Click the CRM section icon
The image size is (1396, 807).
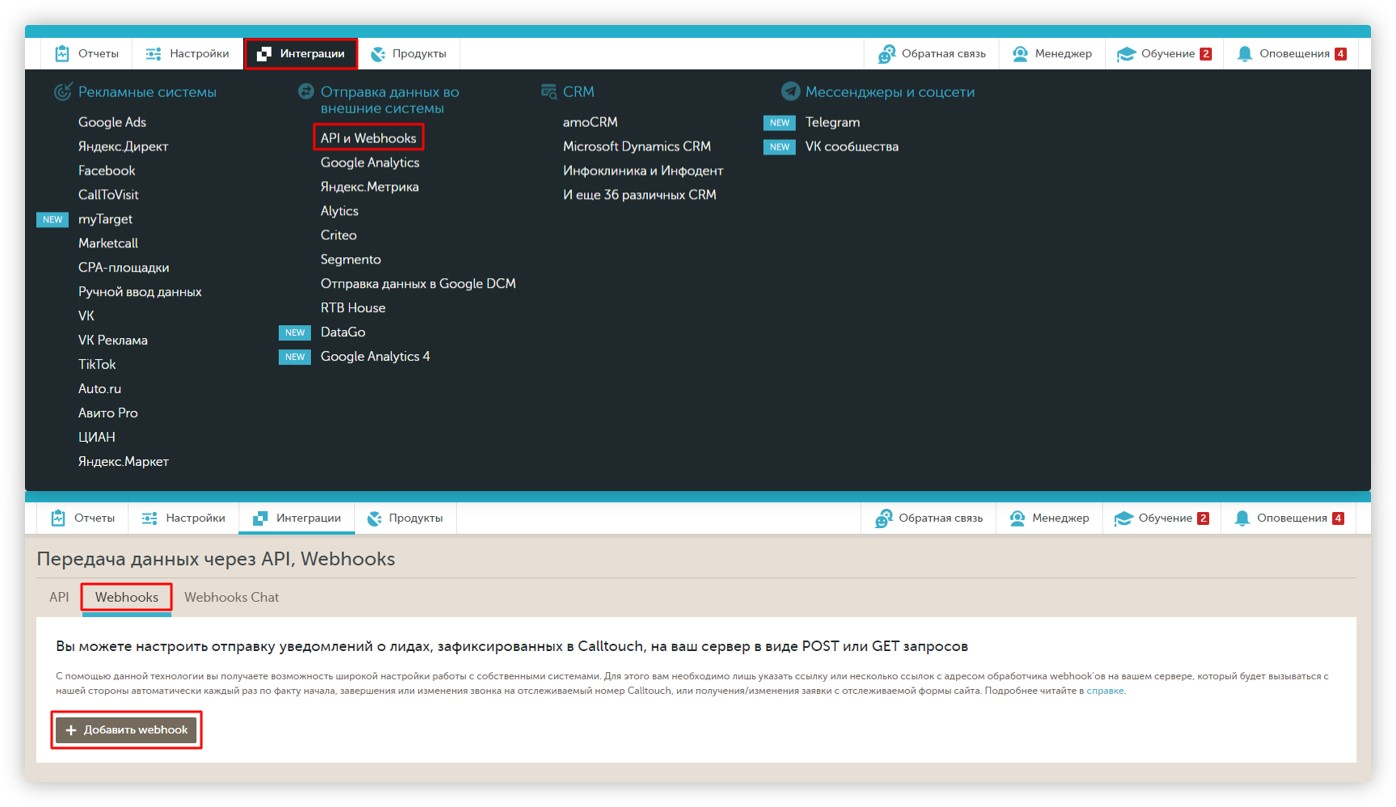click(549, 92)
